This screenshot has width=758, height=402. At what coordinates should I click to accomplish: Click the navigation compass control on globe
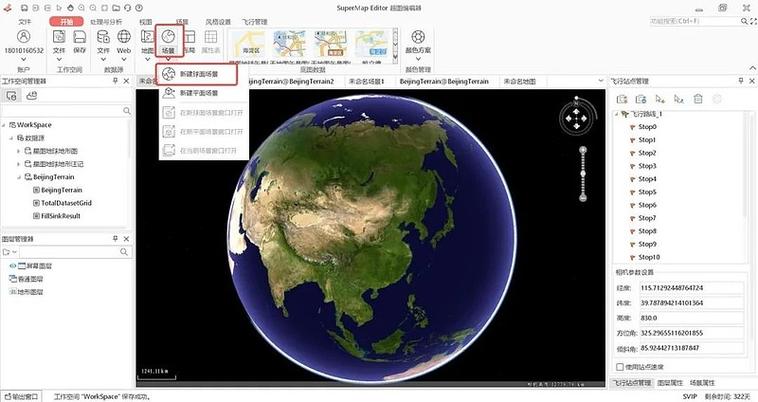(x=576, y=116)
